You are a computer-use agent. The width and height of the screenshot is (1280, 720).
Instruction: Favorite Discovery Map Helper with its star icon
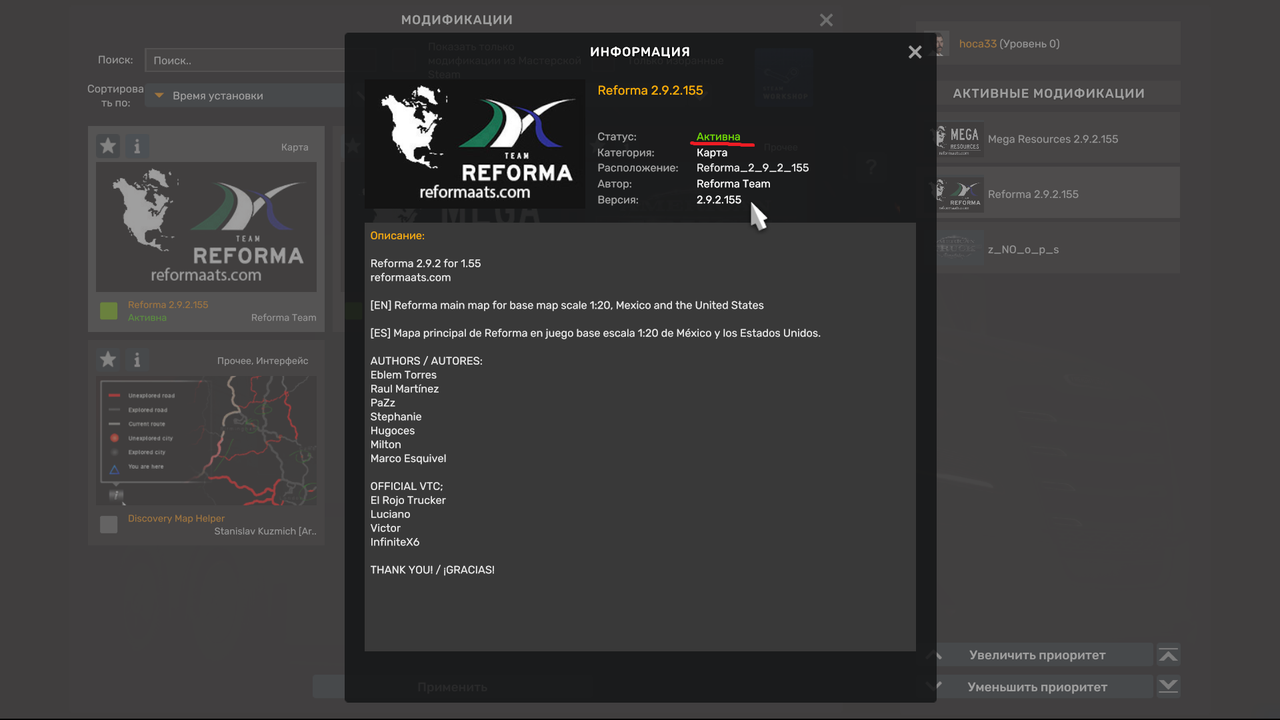coord(108,359)
